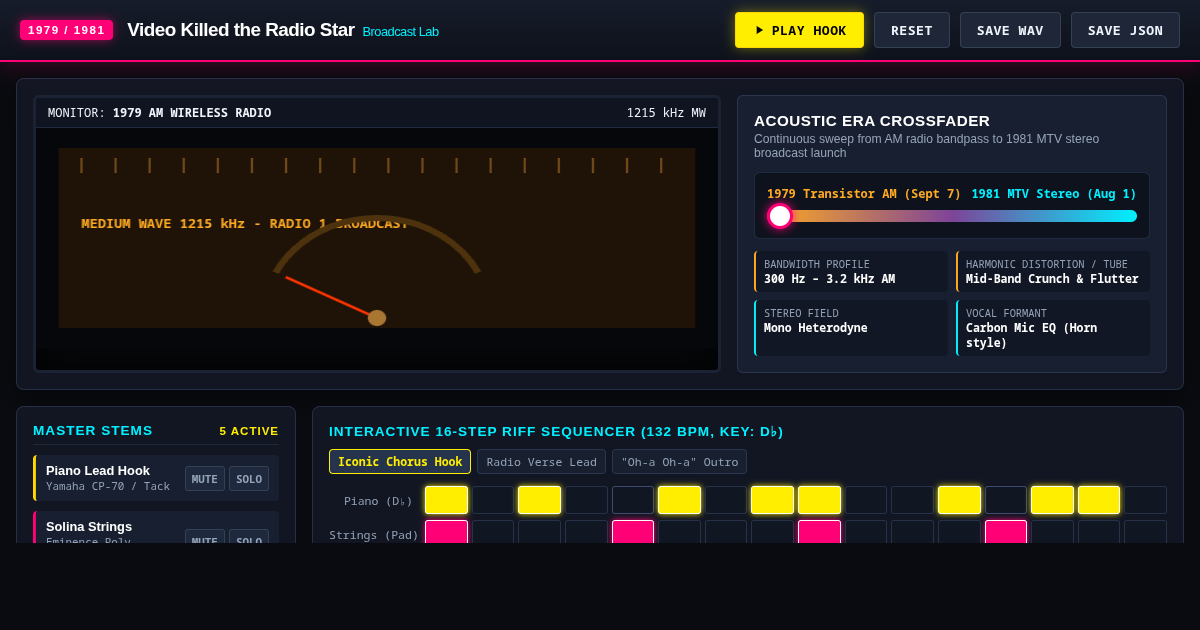The image size is (1200, 630).
Task: Enable step 7 in the Piano row
Action: pyautogui.click(x=726, y=500)
